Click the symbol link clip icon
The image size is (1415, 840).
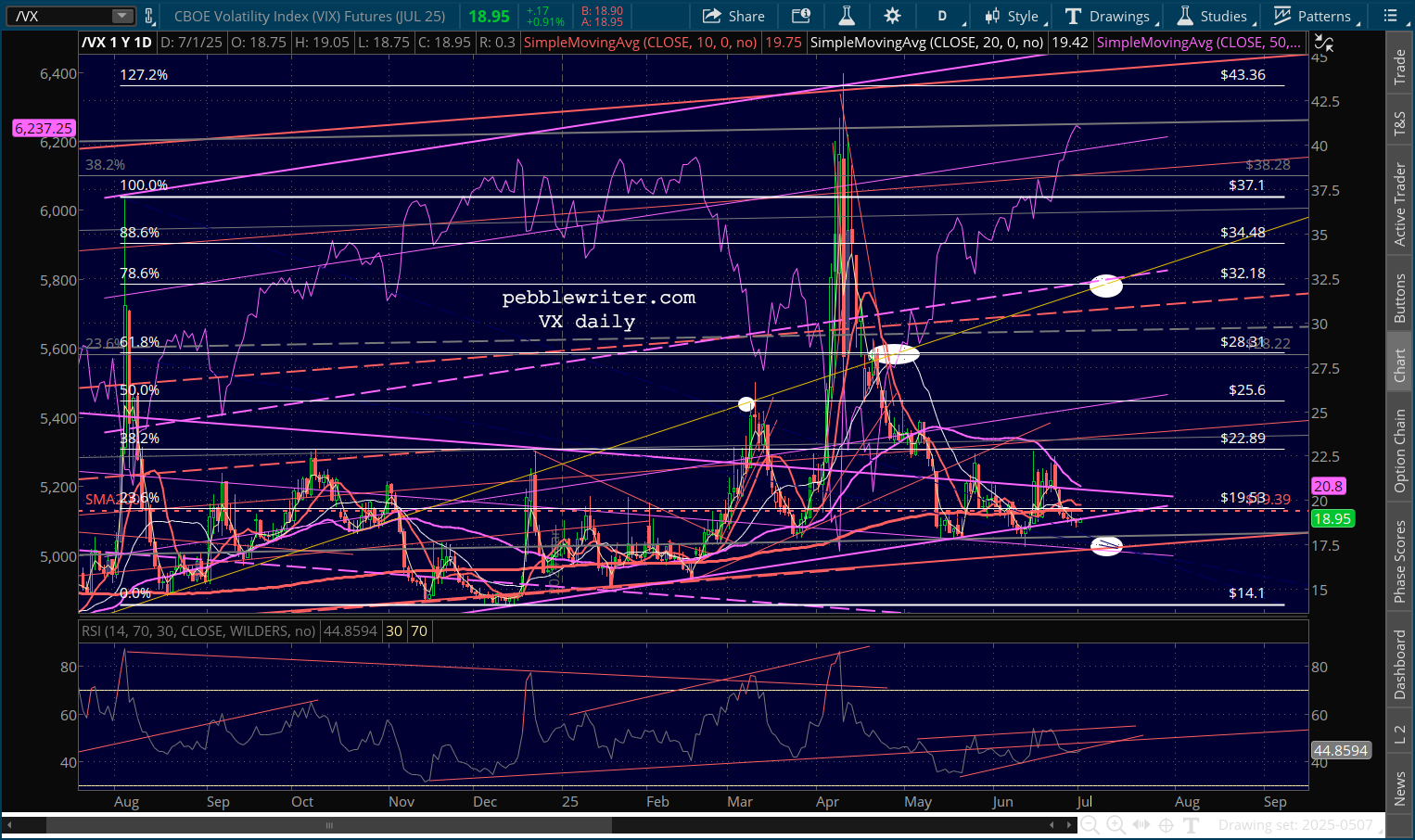[149, 16]
